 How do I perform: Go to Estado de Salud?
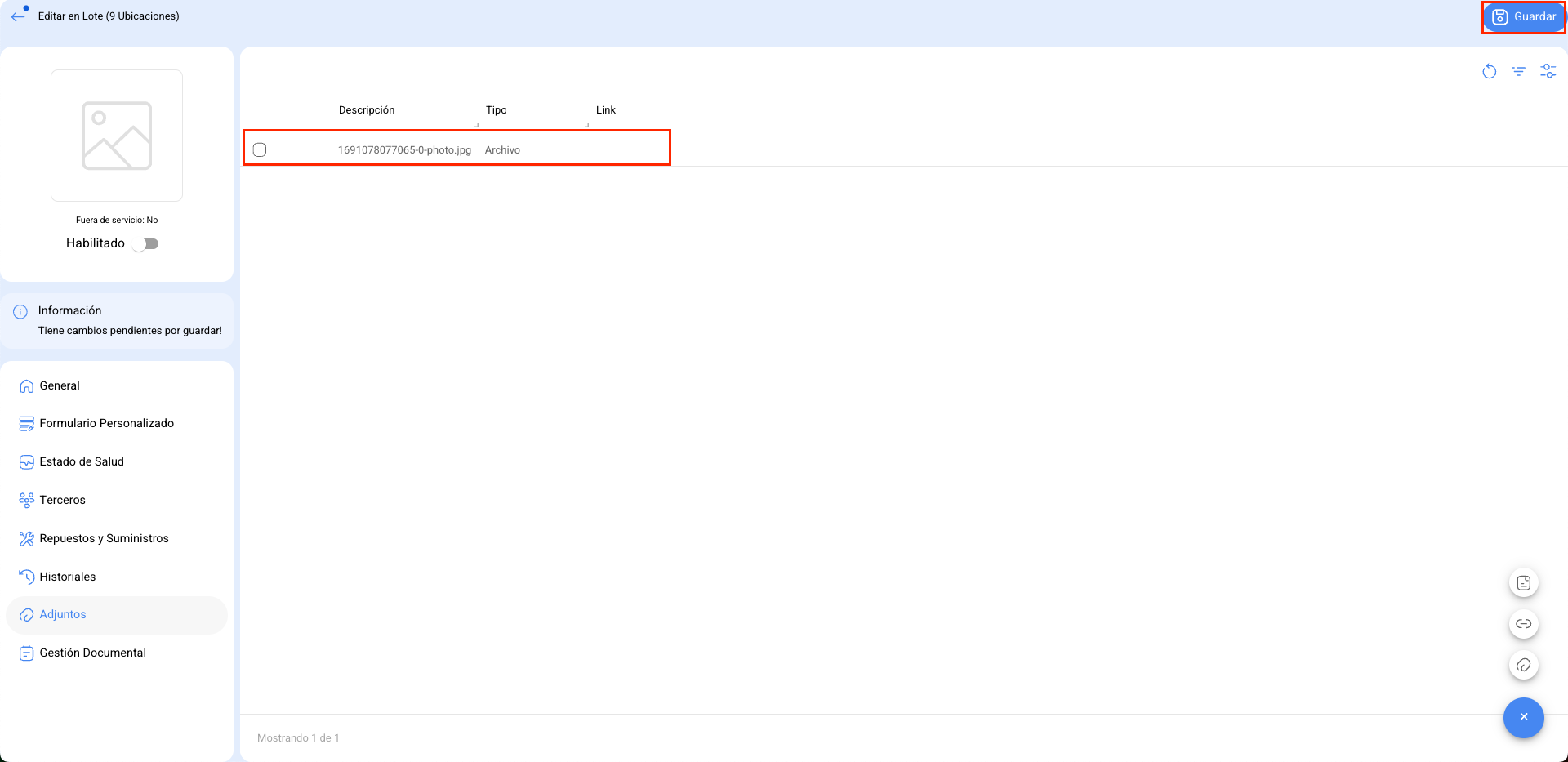(x=82, y=461)
